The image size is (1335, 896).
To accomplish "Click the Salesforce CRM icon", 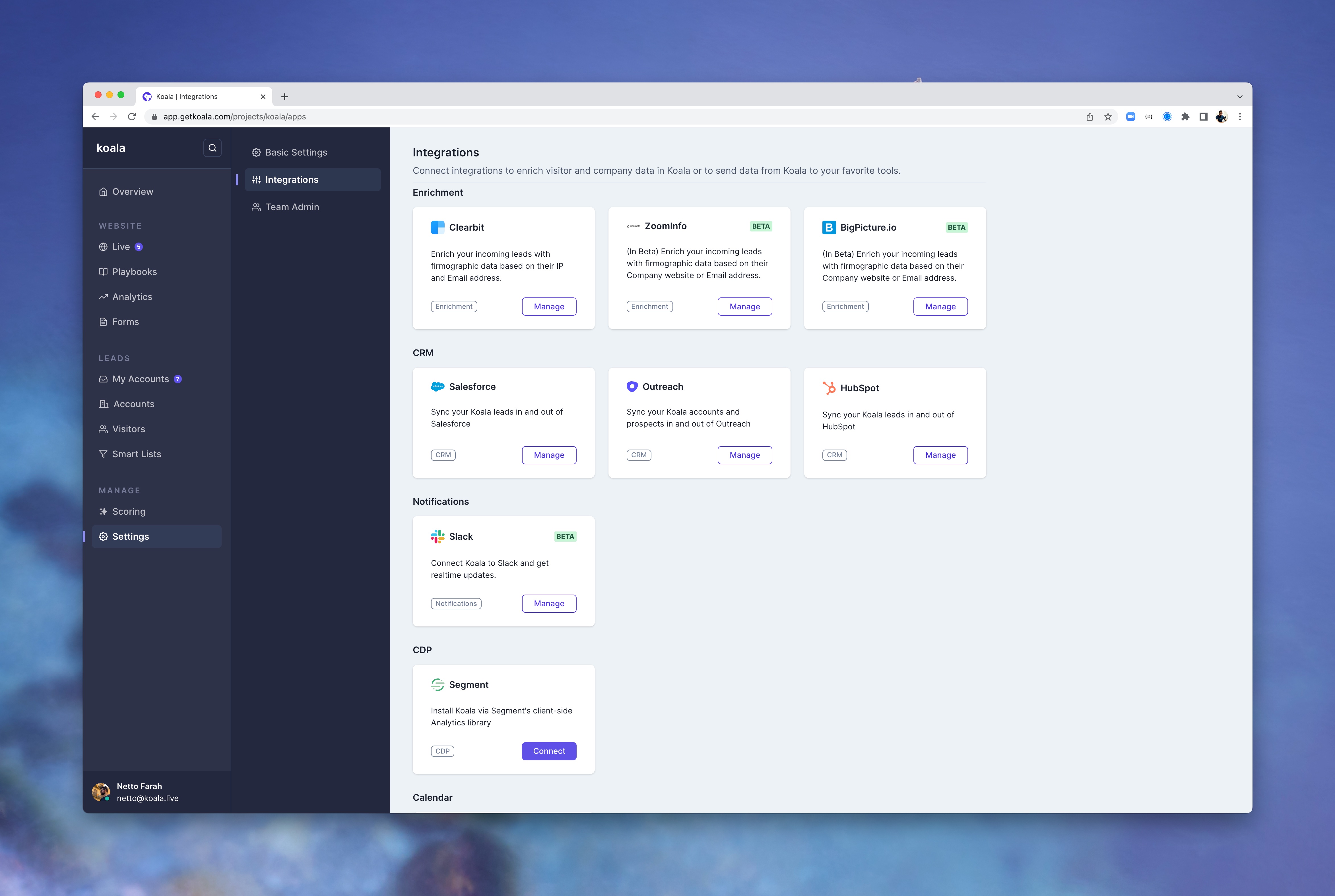I will point(437,386).
